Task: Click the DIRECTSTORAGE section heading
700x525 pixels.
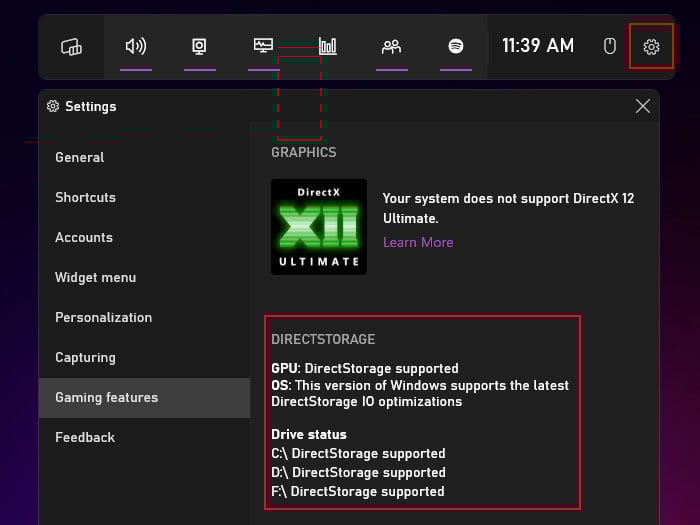Action: click(x=323, y=339)
